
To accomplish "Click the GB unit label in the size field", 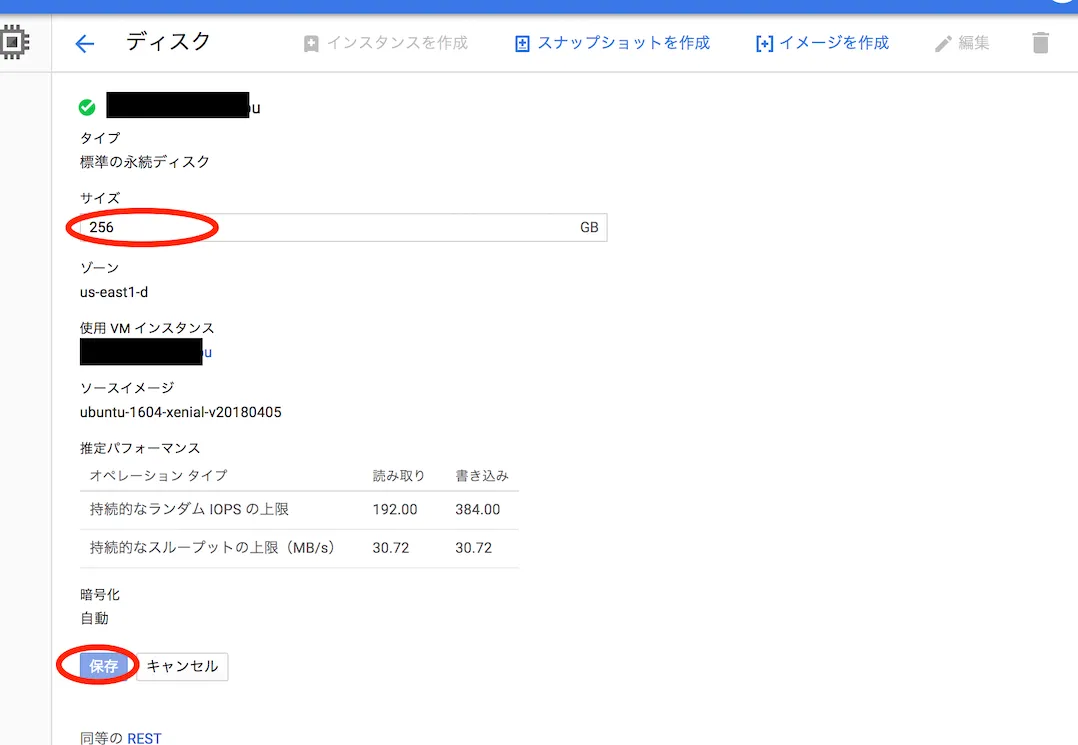I will point(589,227).
